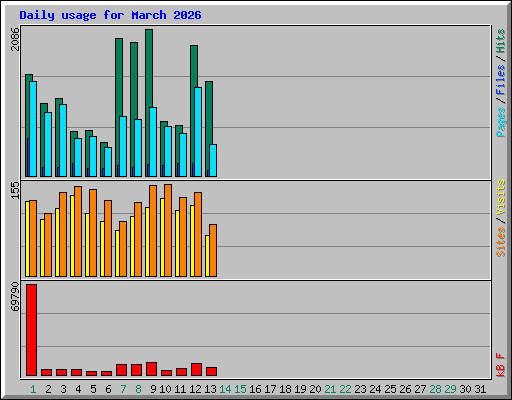Image resolution: width=512 pixels, height=400 pixels.
Task: Click day 13 on the x-axis
Action: tap(210, 389)
